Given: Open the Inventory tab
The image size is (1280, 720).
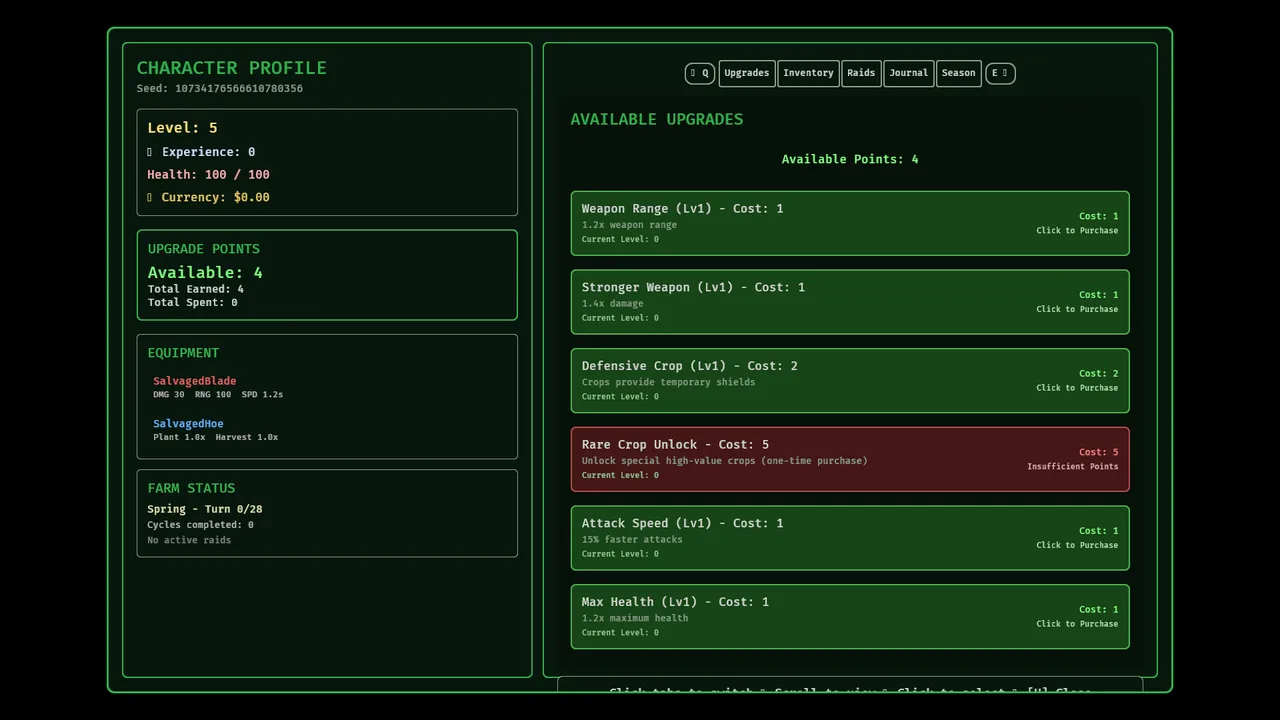Looking at the screenshot, I should 808,73.
